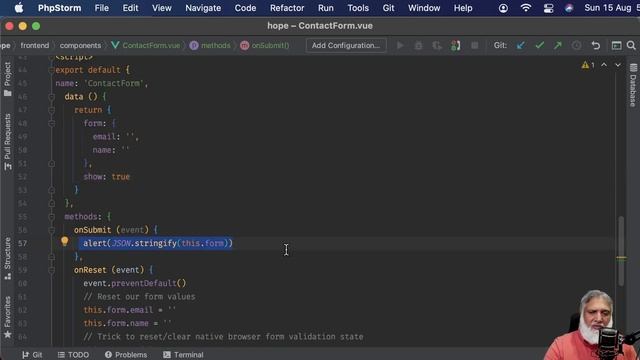Click the Siri icon in menu bar
This screenshot has height=360, width=640.
coord(569,8)
